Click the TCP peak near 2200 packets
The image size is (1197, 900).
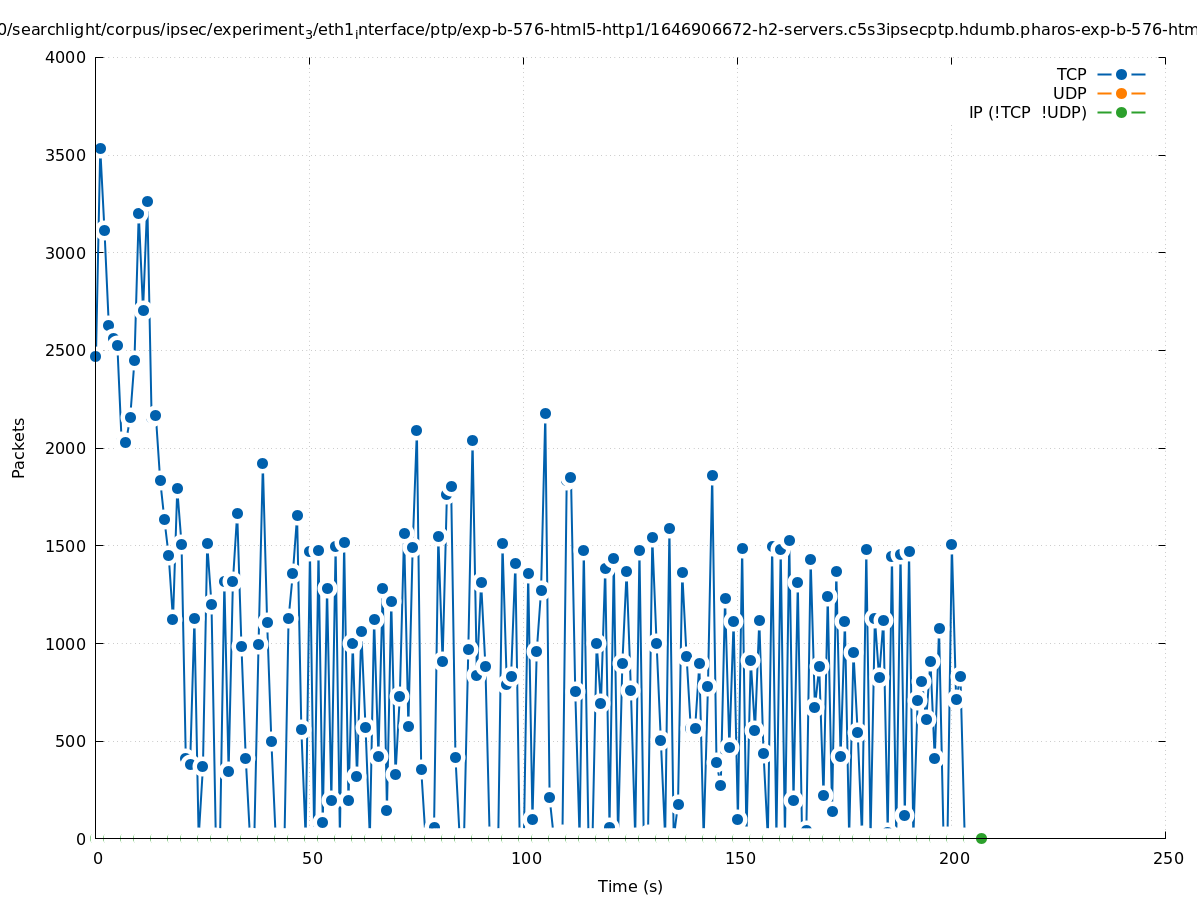pyautogui.click(x=545, y=414)
